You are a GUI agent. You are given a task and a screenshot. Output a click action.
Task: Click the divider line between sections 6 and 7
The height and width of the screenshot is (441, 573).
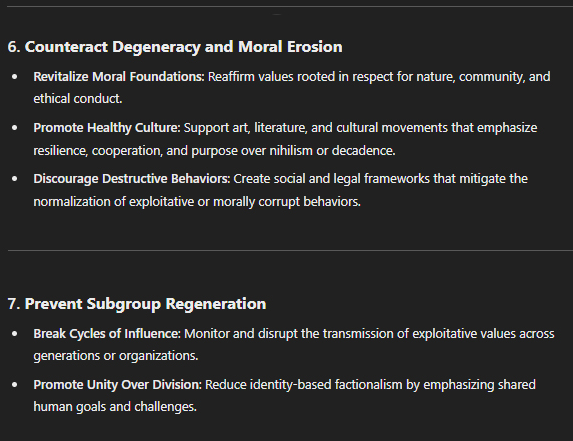[x=290, y=251]
